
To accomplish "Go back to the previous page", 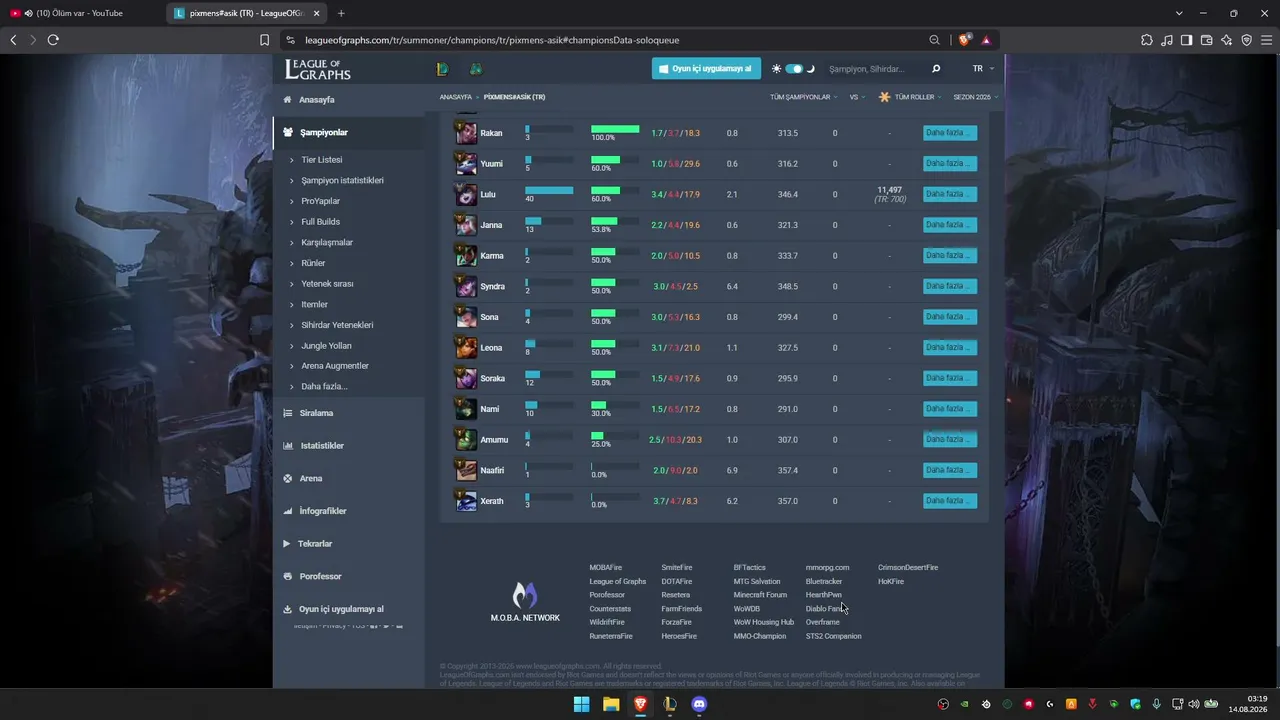I will tap(13, 40).
